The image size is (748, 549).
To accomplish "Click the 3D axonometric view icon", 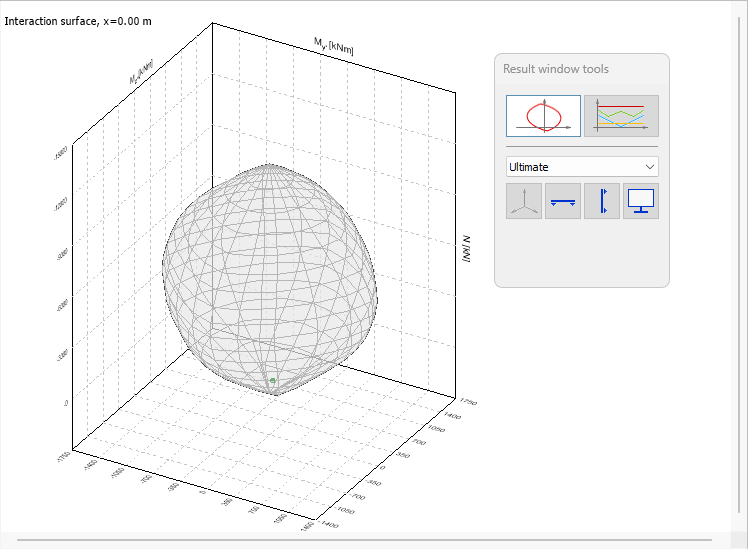I will pyautogui.click(x=524, y=201).
